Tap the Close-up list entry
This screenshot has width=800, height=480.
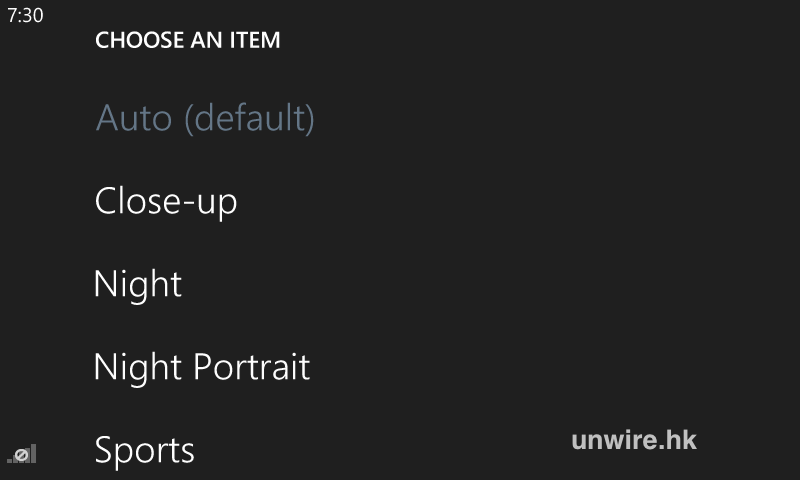166,201
